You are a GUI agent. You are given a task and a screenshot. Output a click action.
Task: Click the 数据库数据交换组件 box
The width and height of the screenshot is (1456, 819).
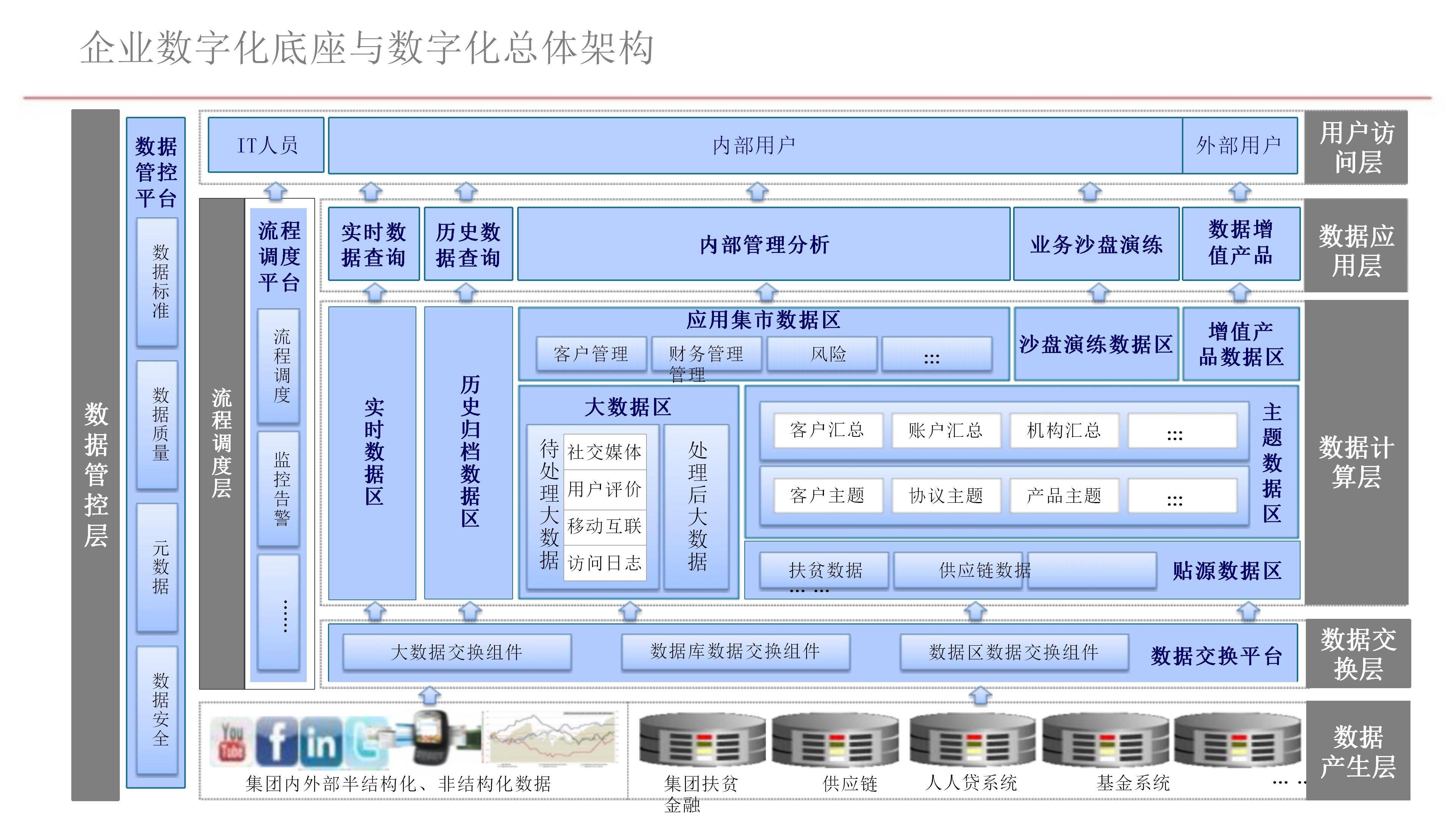tap(735, 652)
